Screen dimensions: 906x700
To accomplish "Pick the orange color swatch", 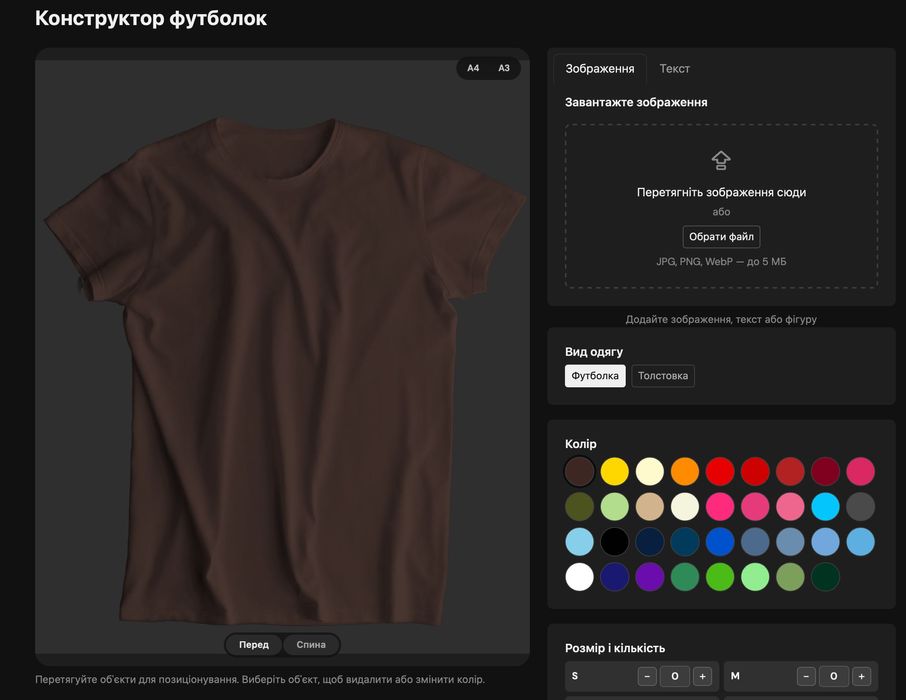I will 685,471.
